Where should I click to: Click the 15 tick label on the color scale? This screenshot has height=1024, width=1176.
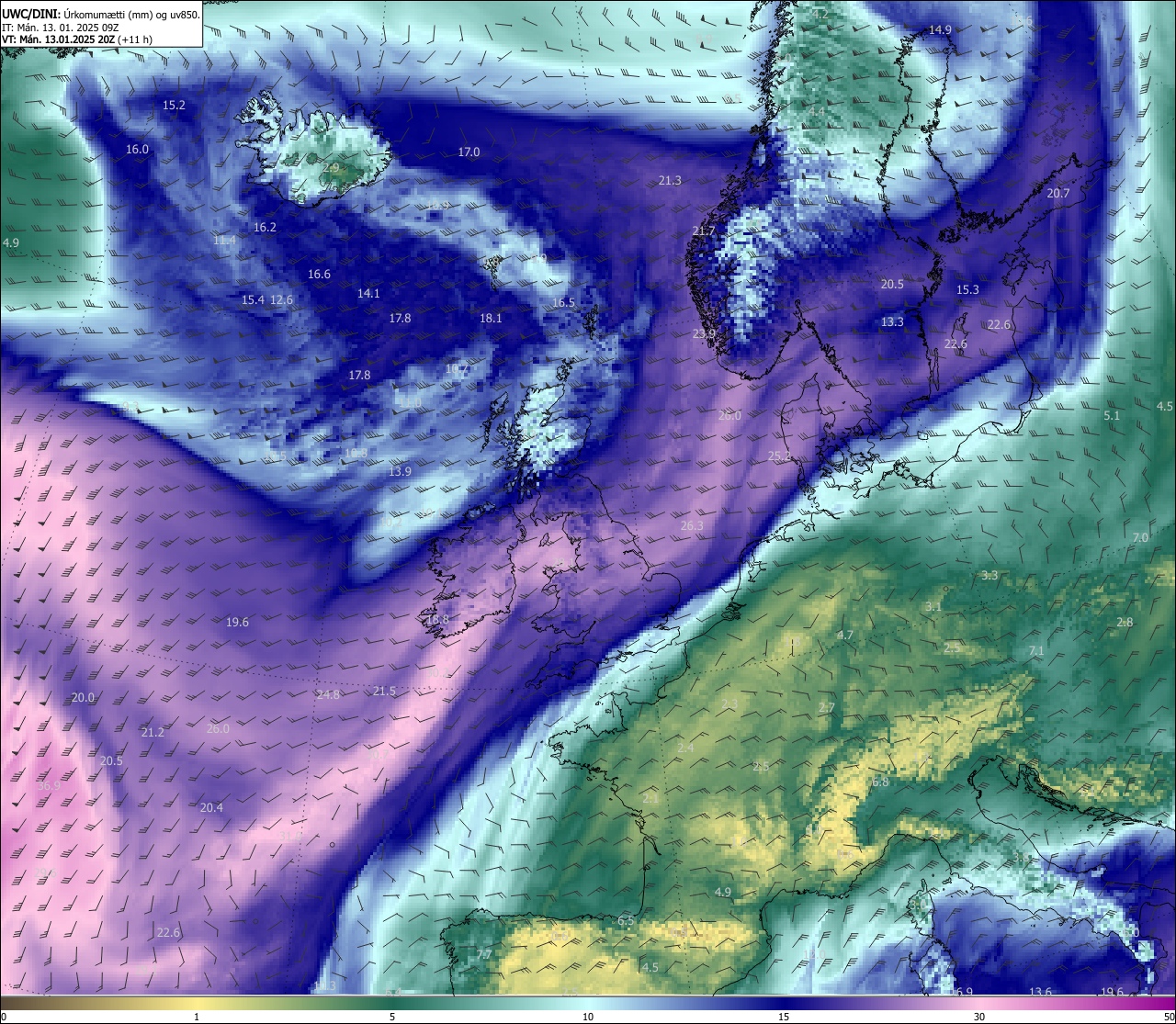coord(784,1017)
